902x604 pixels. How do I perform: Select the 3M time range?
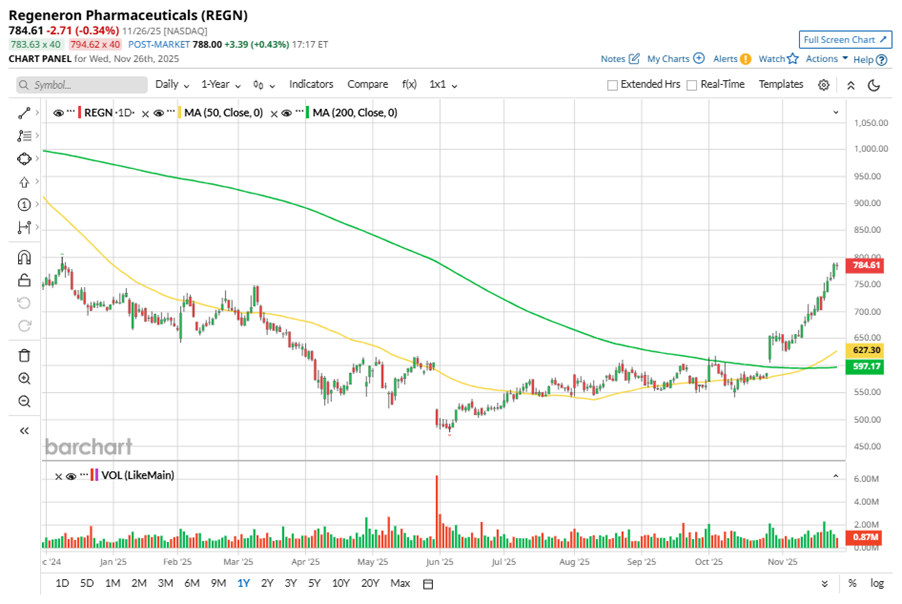pyautogui.click(x=165, y=583)
